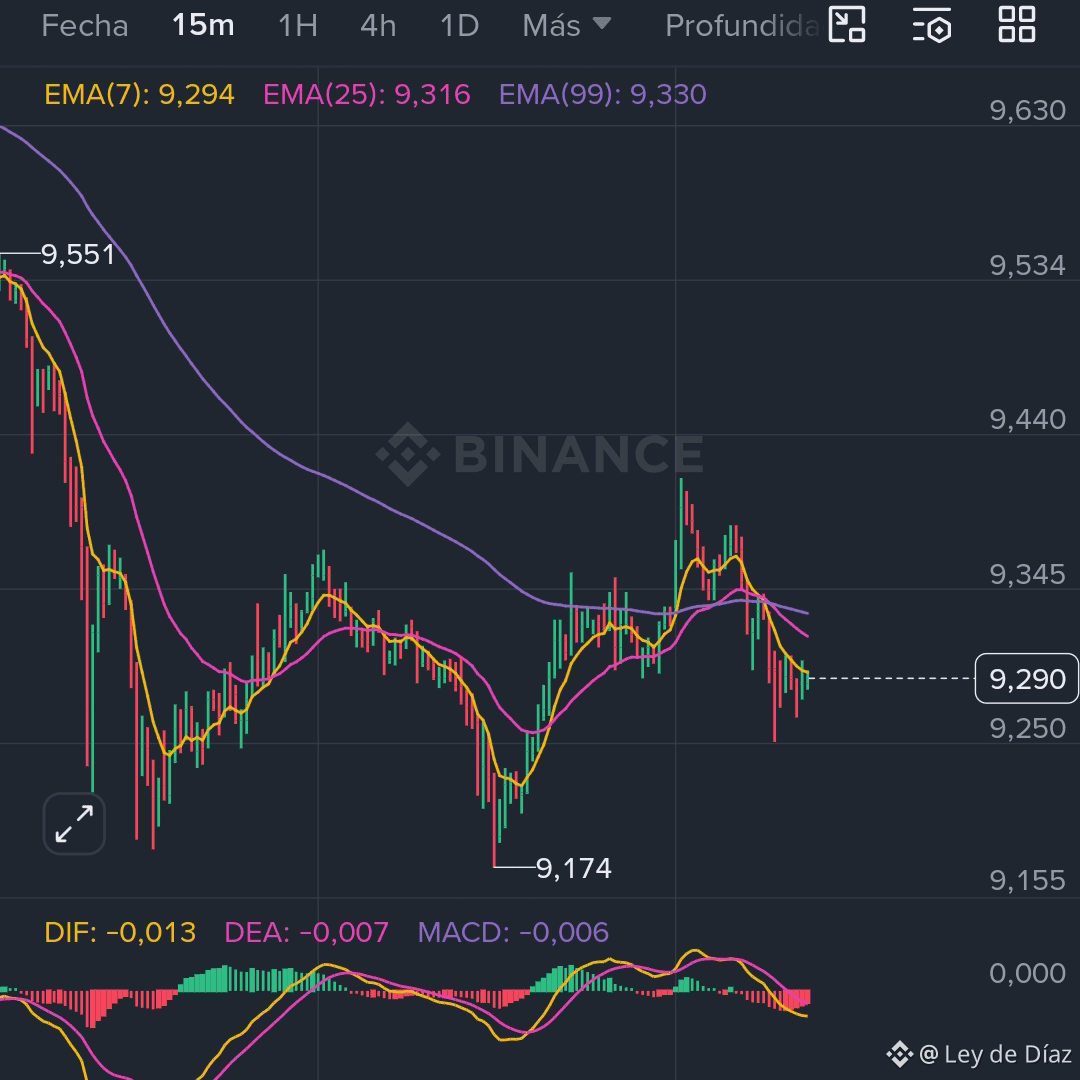Open the Más timeframe dropdown
Viewport: 1080px width, 1080px height.
(x=566, y=26)
